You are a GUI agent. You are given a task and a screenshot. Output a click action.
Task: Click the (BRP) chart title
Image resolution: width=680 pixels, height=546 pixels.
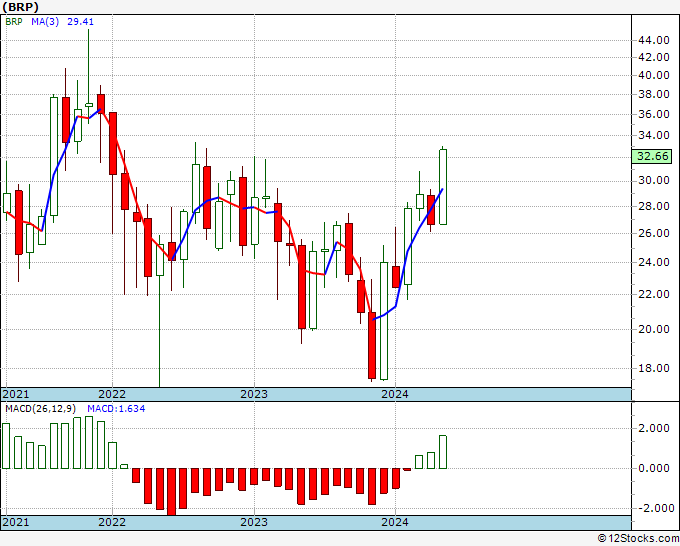(x=20, y=7)
